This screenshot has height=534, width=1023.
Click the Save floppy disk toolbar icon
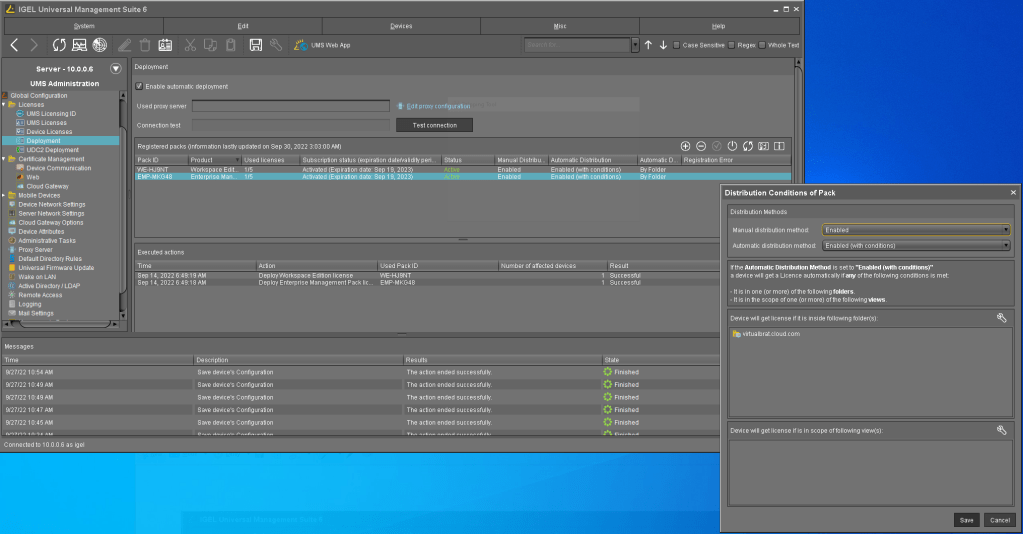[256, 45]
